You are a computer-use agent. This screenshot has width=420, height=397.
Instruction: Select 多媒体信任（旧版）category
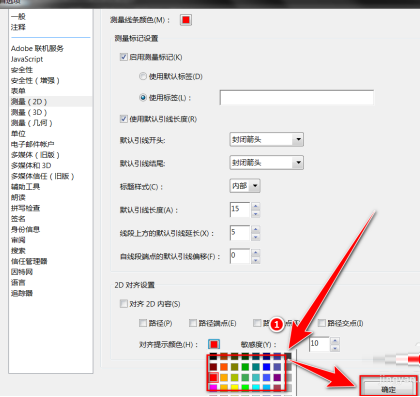[42, 176]
